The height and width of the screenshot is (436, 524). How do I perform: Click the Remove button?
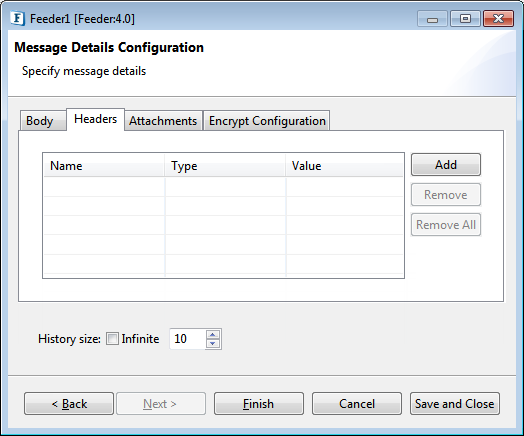click(x=446, y=194)
